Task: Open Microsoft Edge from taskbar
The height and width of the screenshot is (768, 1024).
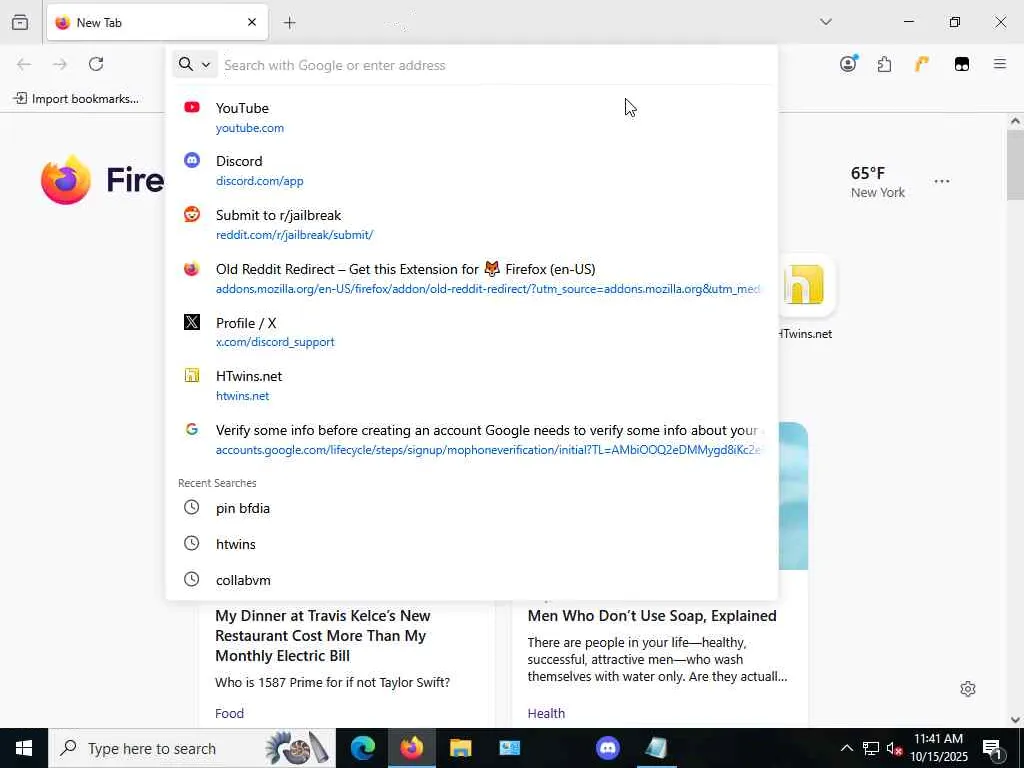Action: [x=362, y=748]
